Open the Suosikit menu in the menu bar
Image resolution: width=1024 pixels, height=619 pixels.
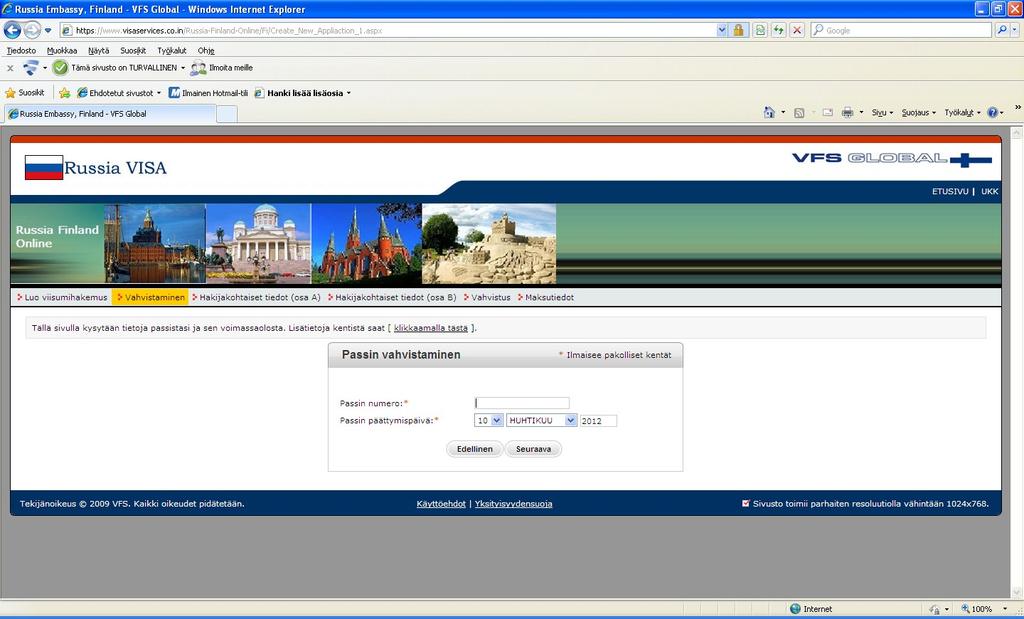coord(133,50)
